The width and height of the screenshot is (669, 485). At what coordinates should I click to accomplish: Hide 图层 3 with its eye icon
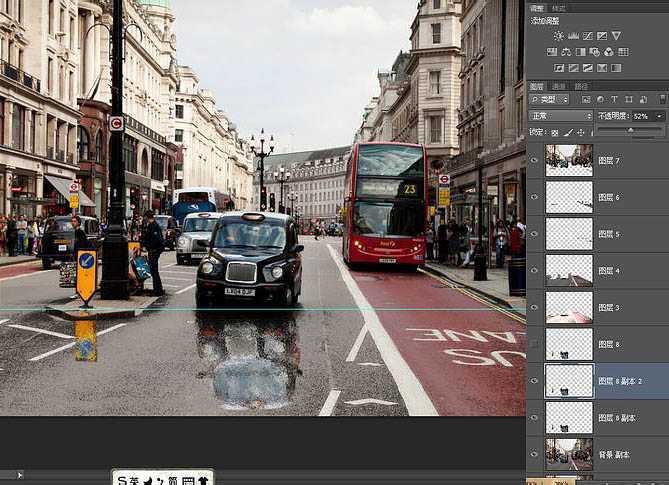tap(534, 307)
